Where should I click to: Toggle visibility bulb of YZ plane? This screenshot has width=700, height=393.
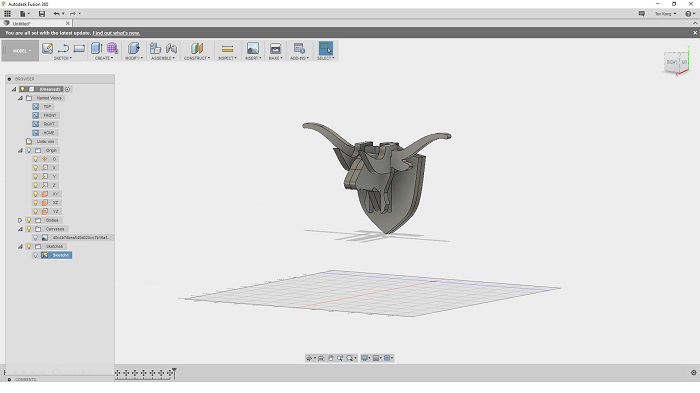[36, 212]
